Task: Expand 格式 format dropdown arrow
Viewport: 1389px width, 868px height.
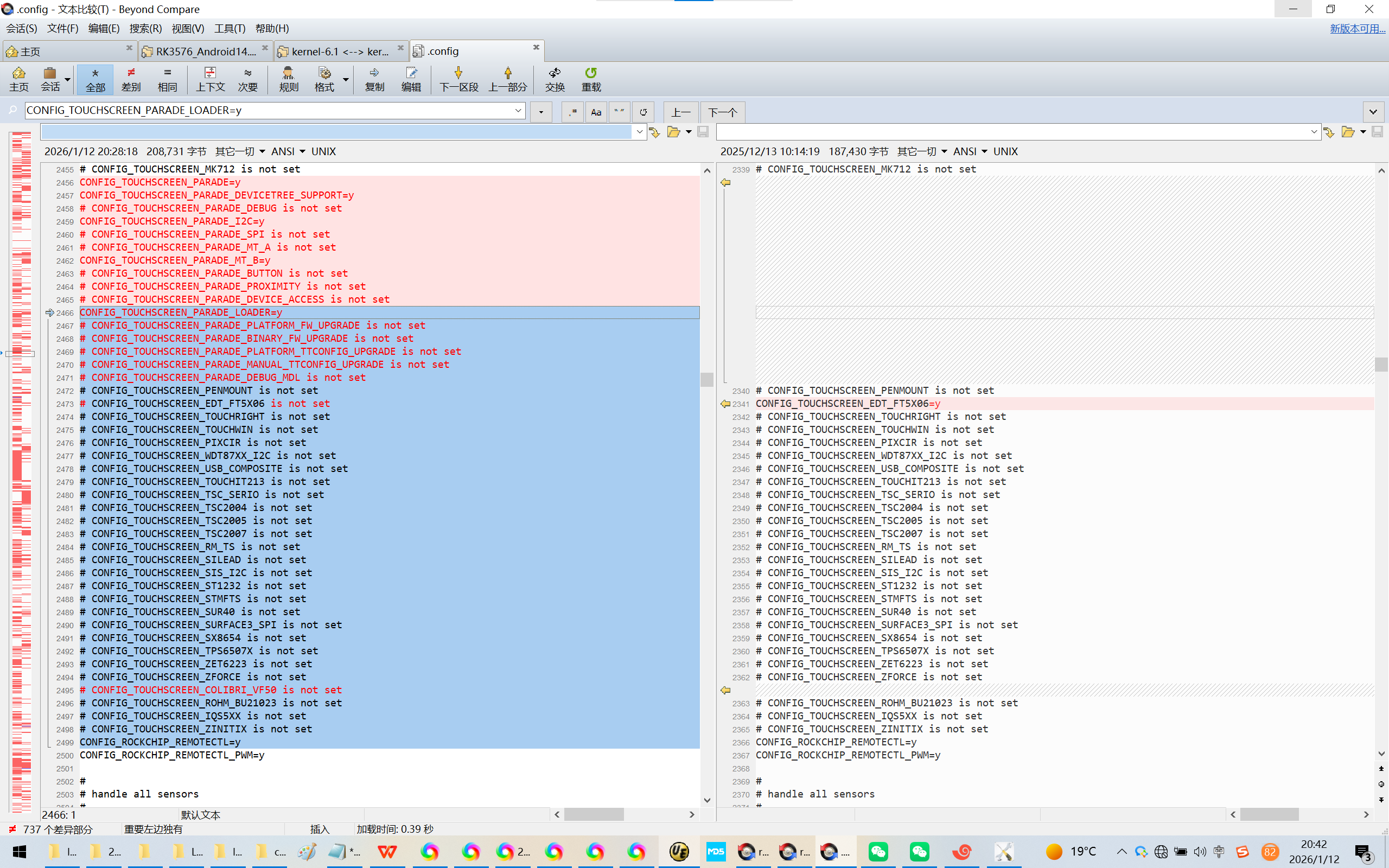Action: pos(346,79)
